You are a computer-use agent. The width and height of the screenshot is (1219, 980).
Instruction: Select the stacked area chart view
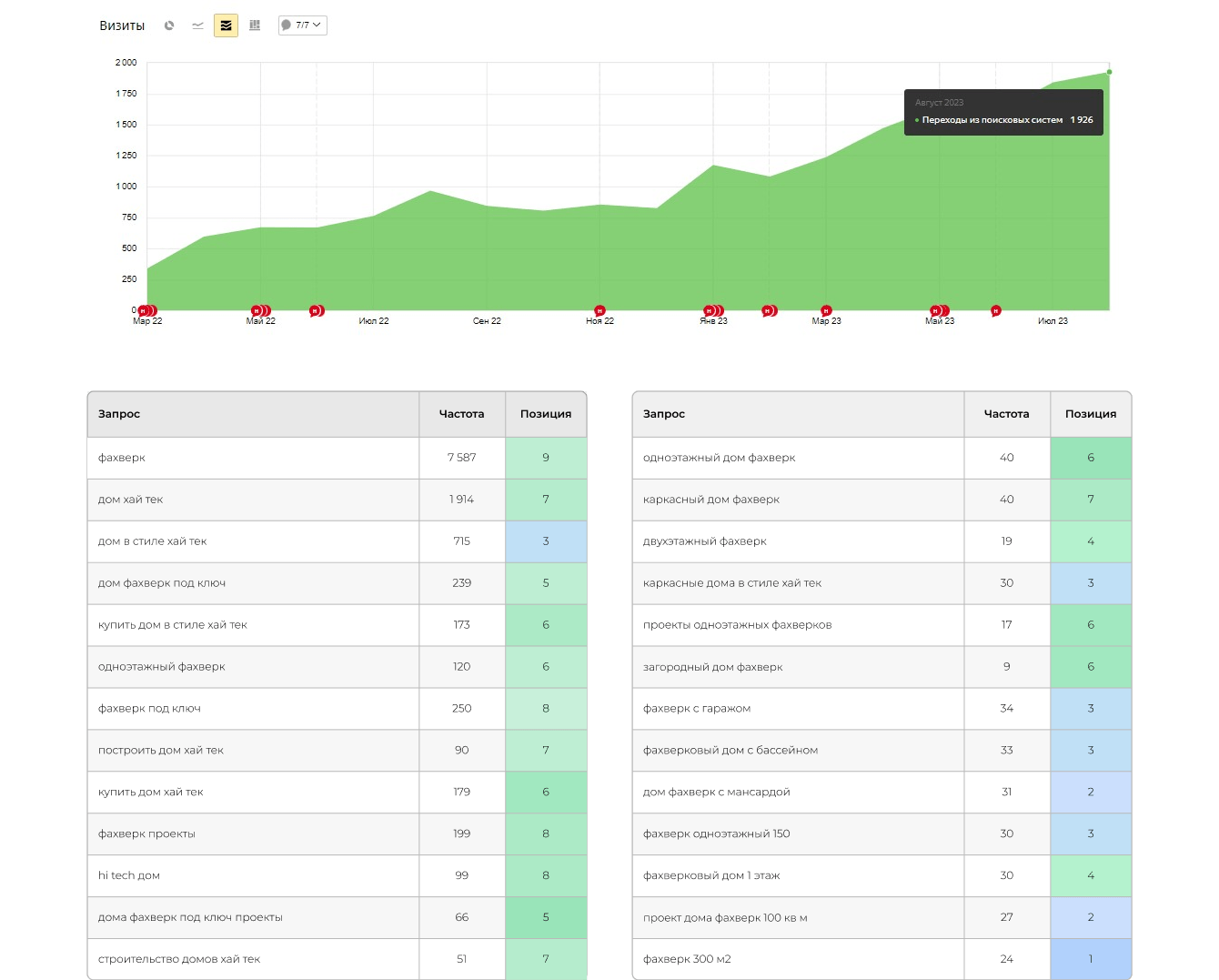coord(226,25)
